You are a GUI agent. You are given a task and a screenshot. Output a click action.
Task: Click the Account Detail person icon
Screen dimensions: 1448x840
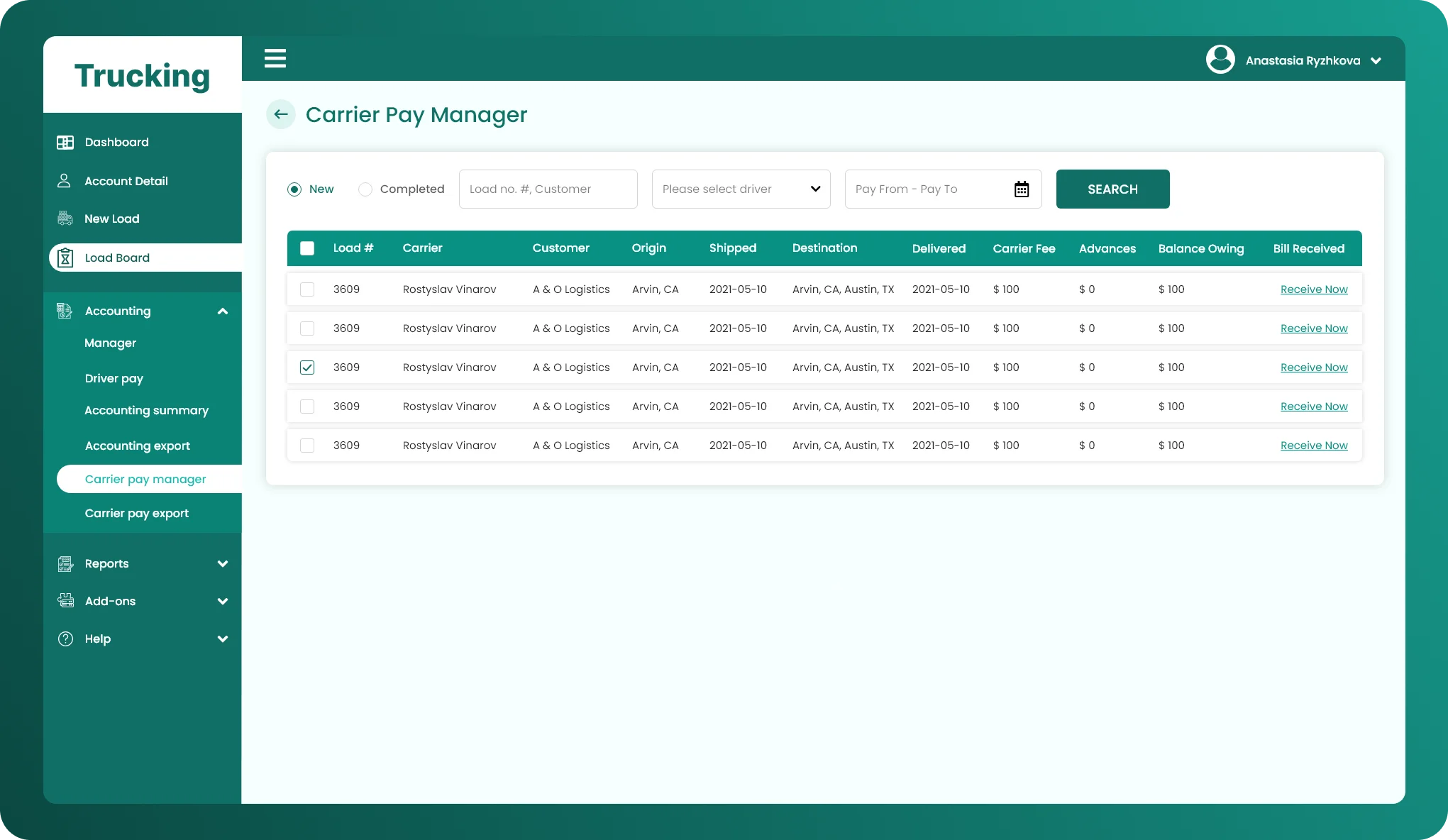coord(64,181)
